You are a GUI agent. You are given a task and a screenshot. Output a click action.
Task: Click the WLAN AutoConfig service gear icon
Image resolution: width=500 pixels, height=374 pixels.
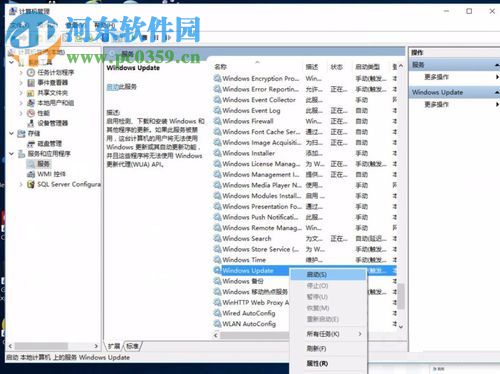tap(217, 324)
